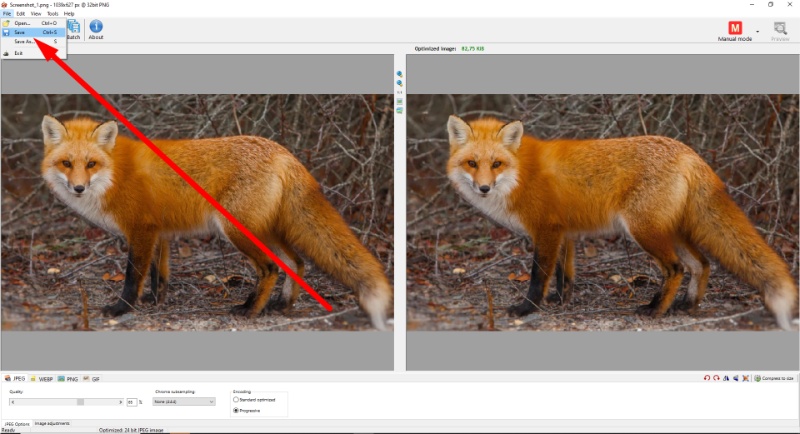Click the Batch toolbar icon
This screenshot has width=800, height=434.
click(x=74, y=30)
